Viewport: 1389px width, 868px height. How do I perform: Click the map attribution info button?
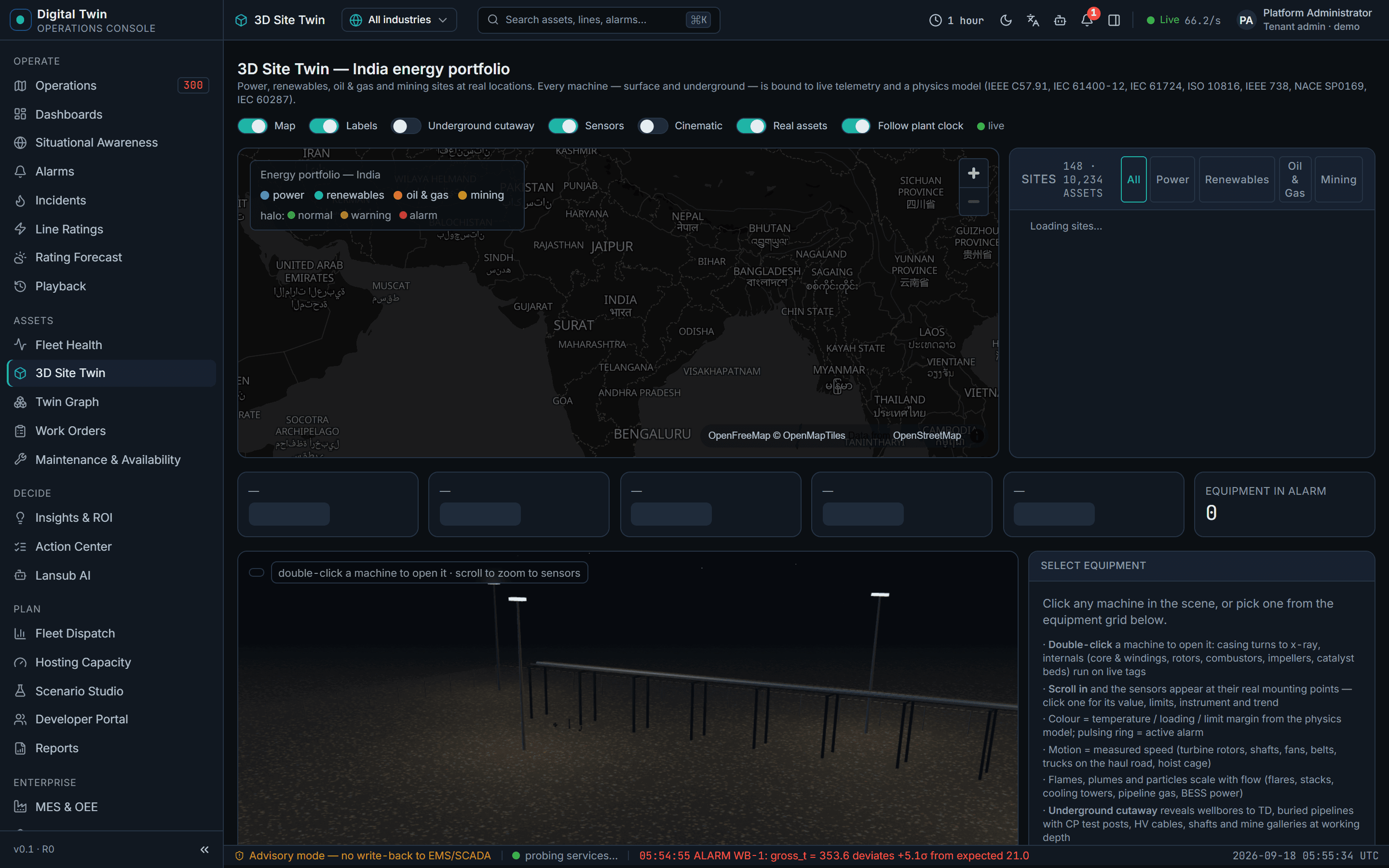(x=976, y=436)
